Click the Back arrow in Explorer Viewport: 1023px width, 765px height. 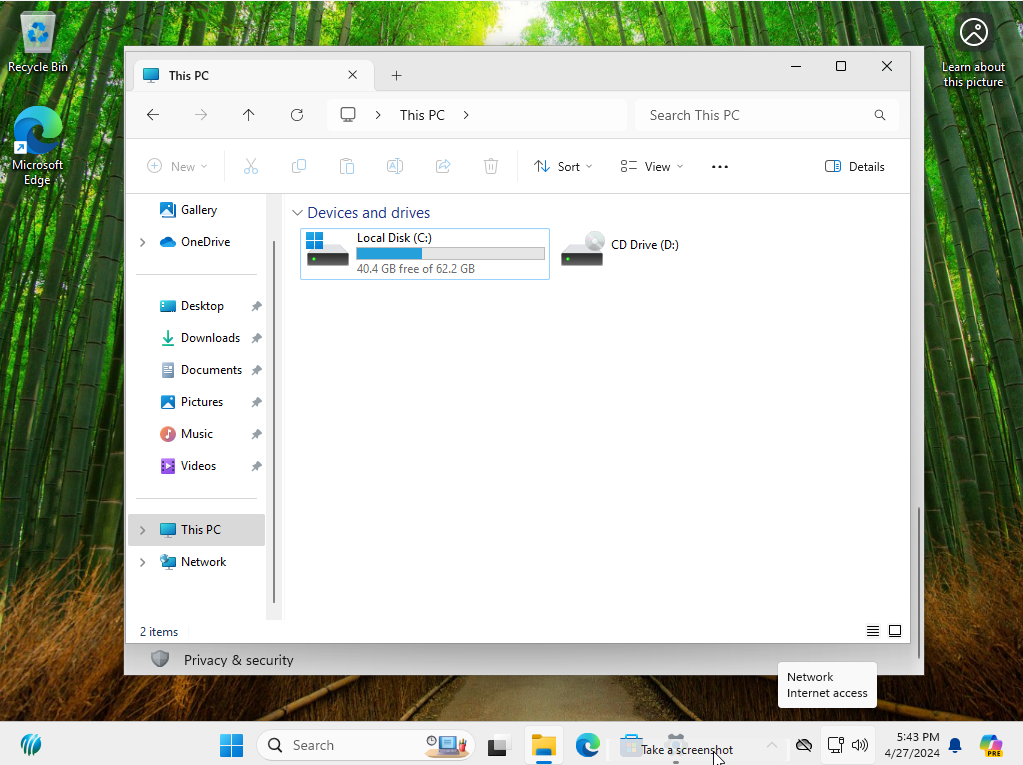point(153,115)
